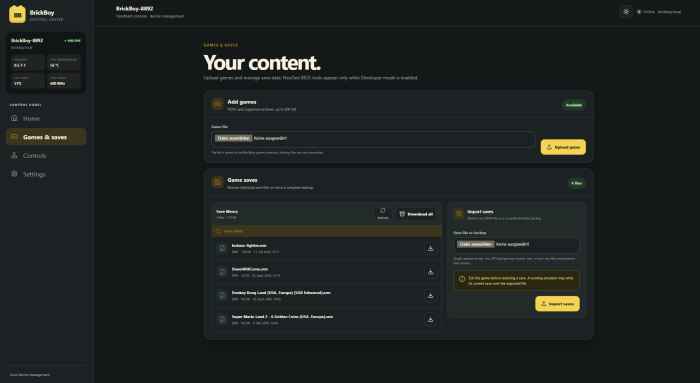The image size is (700, 383).
Task: Click the file icon of DownWillCome.srm
Action: pyautogui.click(x=222, y=272)
